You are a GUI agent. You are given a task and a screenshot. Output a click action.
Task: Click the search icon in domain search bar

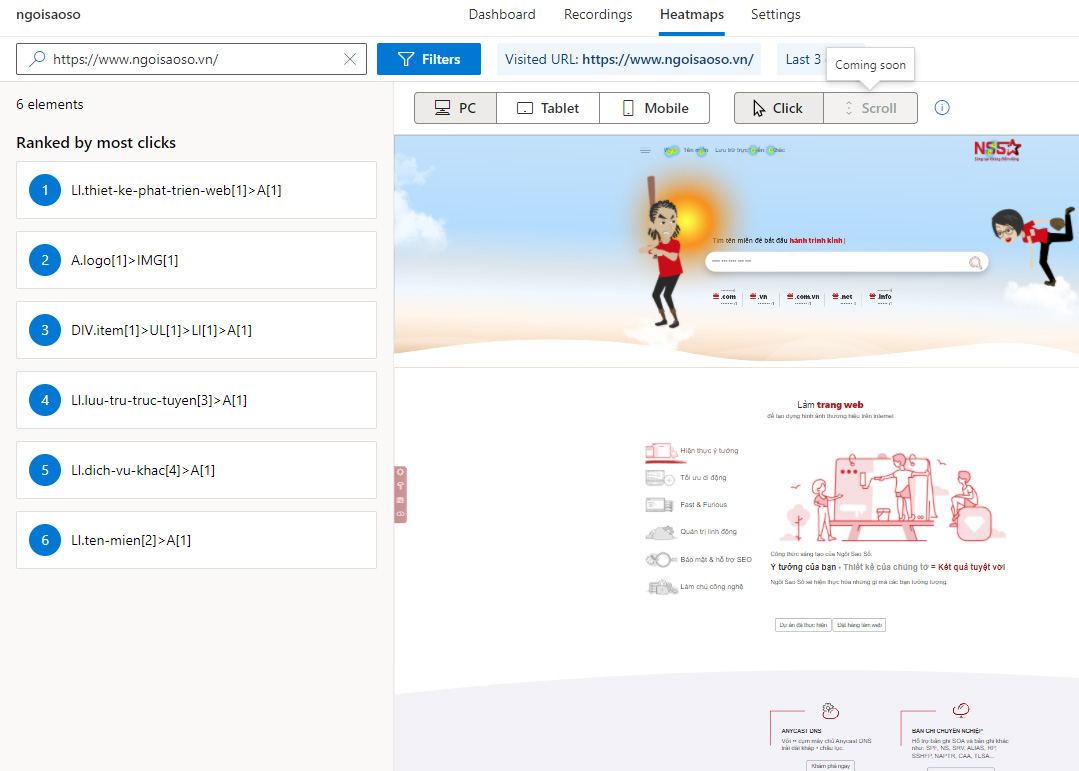click(x=975, y=262)
